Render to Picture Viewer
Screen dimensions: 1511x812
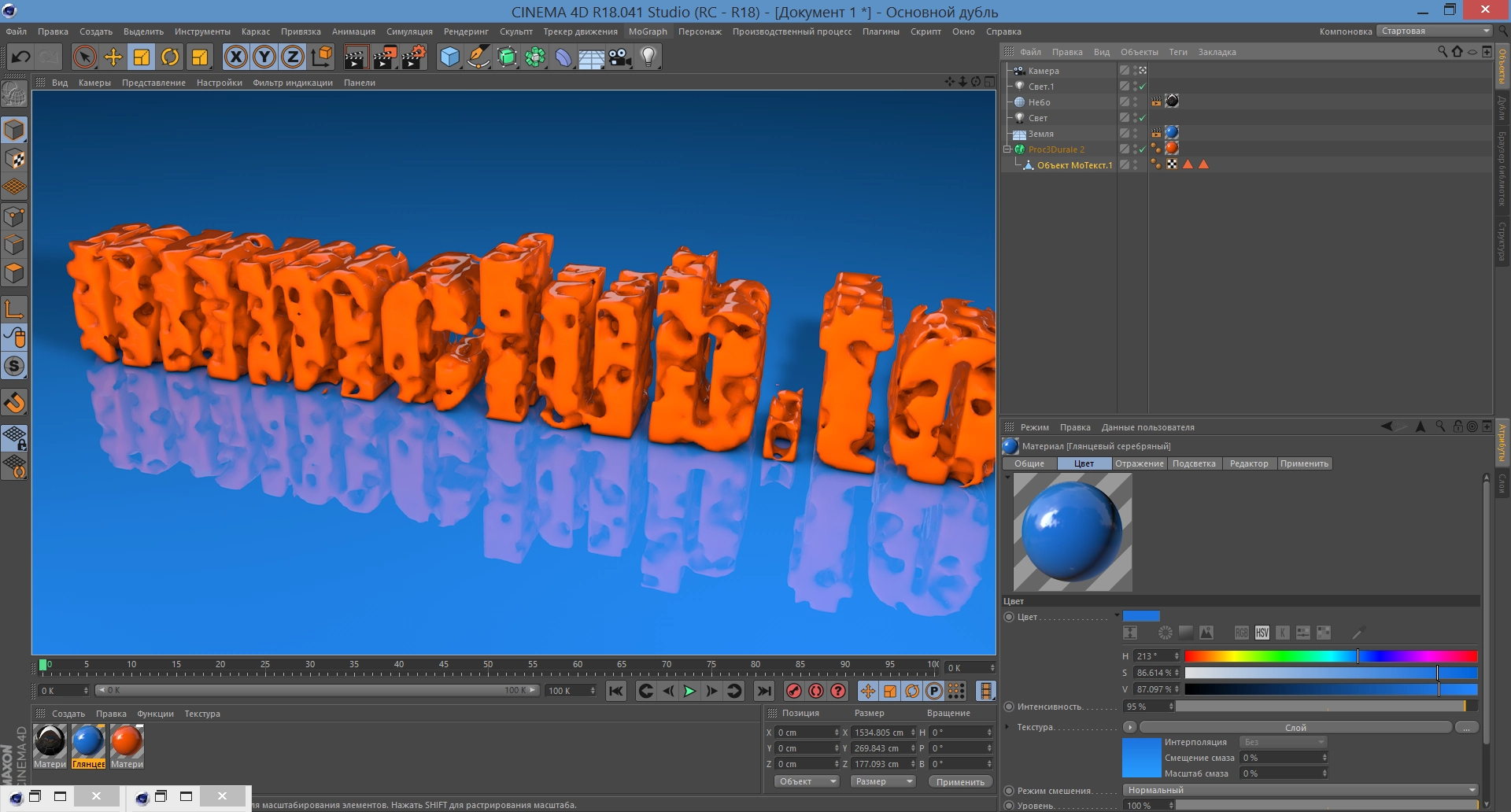pyautogui.click(x=385, y=57)
